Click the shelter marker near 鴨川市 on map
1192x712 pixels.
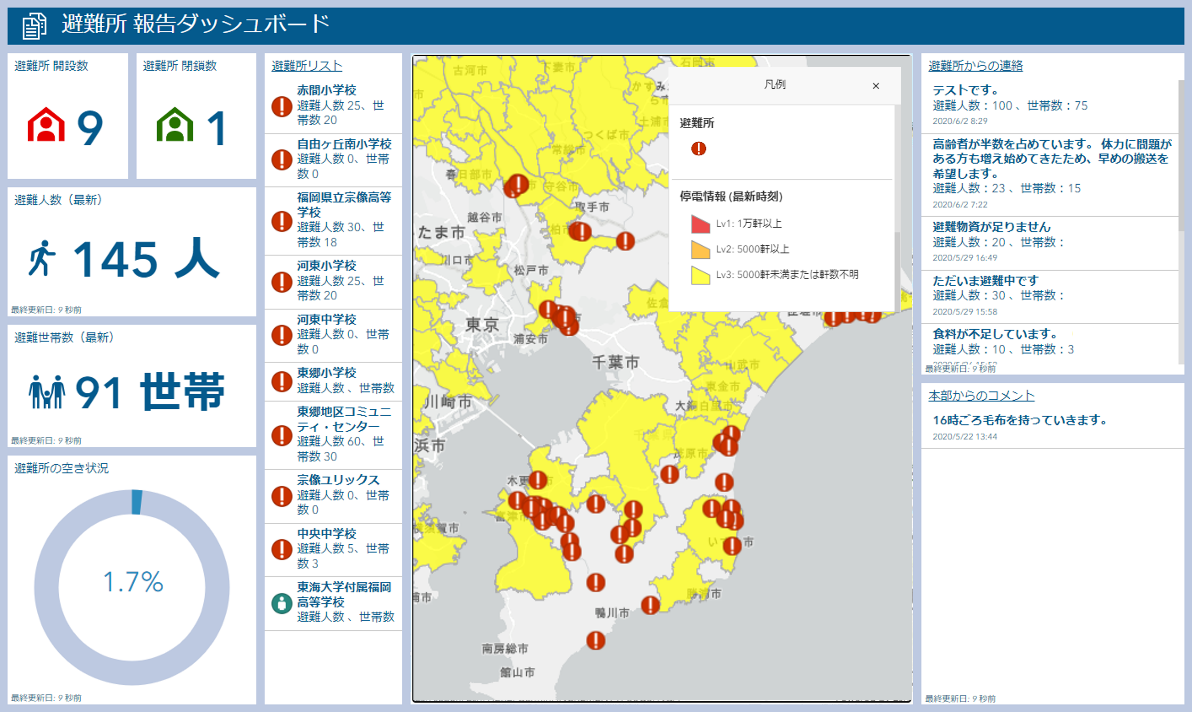point(596,582)
